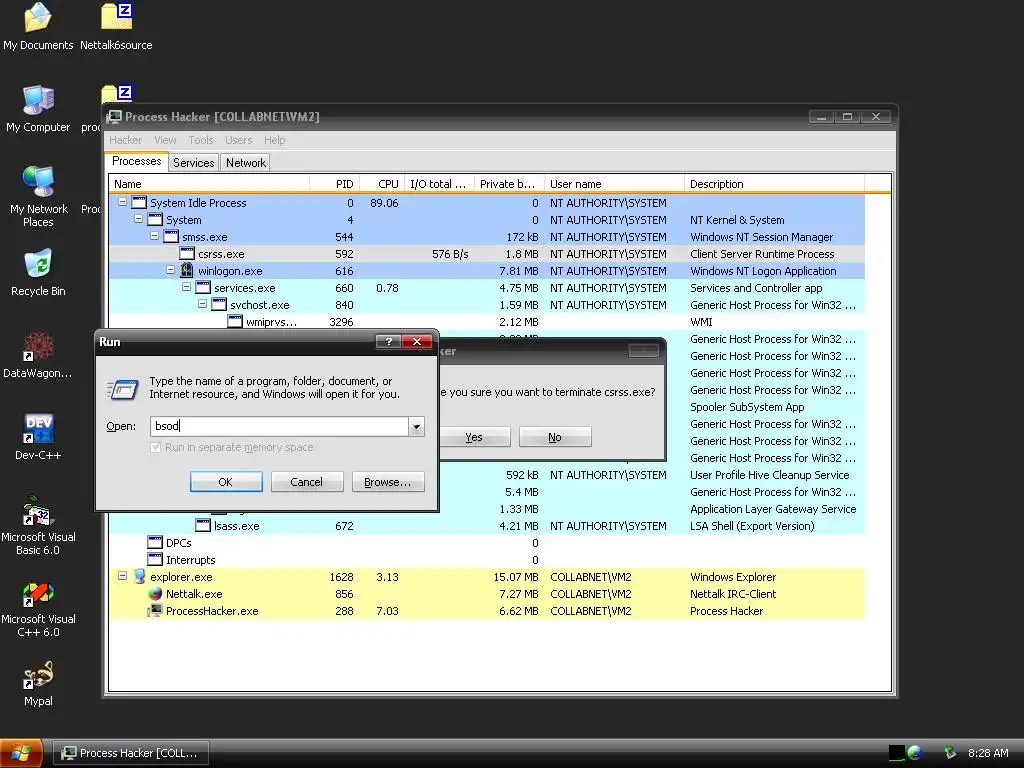Click csrss.exe process icon
The image size is (1024, 768).
tap(187, 253)
